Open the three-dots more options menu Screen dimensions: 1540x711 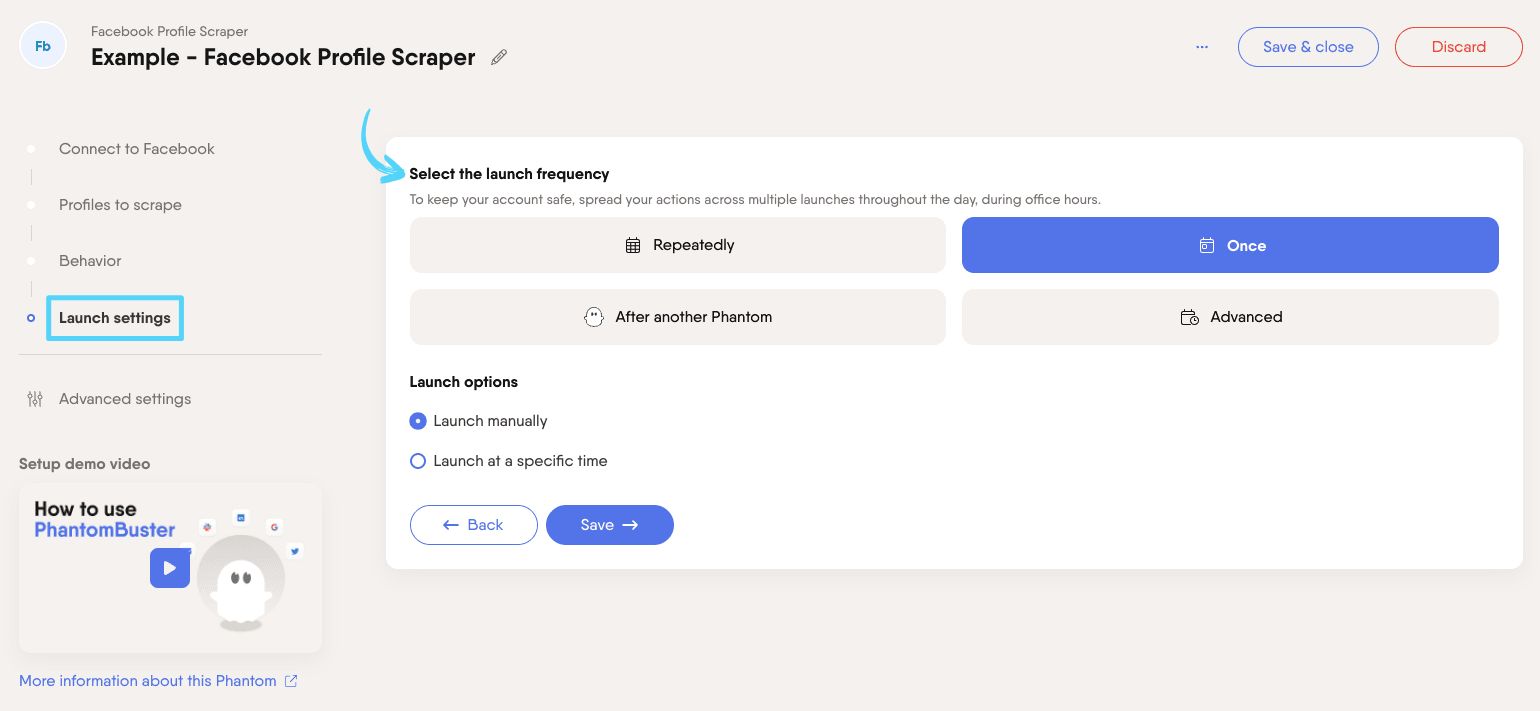[1202, 47]
